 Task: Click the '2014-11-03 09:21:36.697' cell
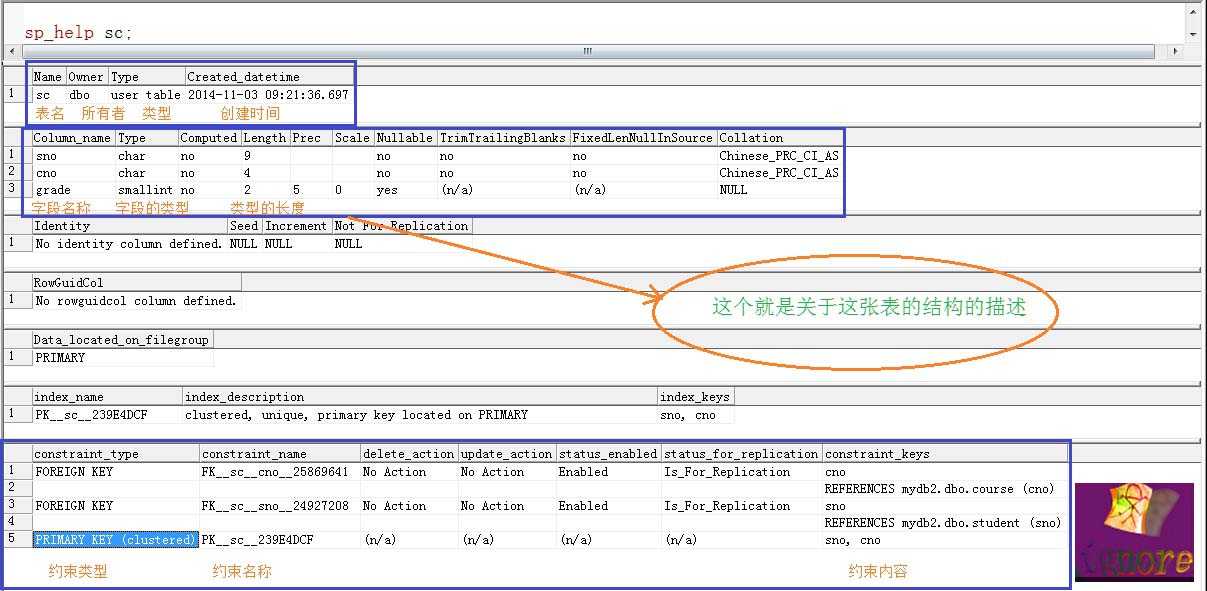coord(268,95)
